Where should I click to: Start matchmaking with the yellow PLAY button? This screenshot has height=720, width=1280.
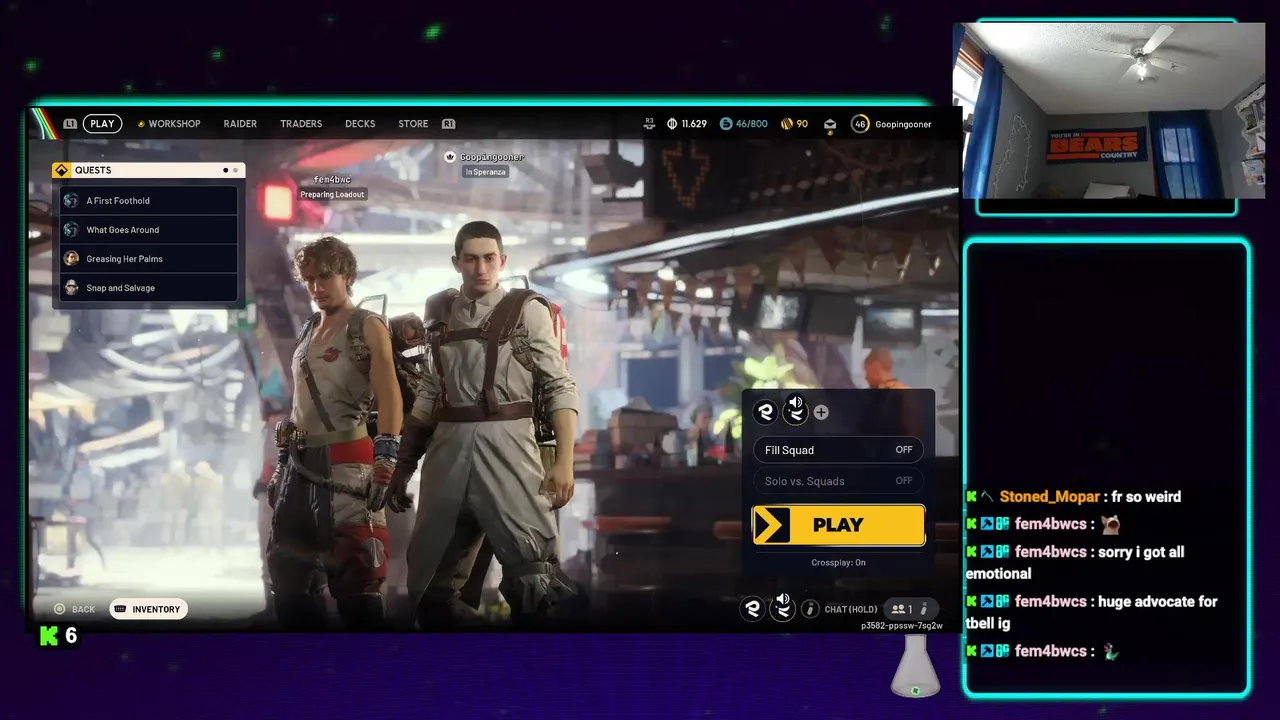pyautogui.click(x=838, y=525)
